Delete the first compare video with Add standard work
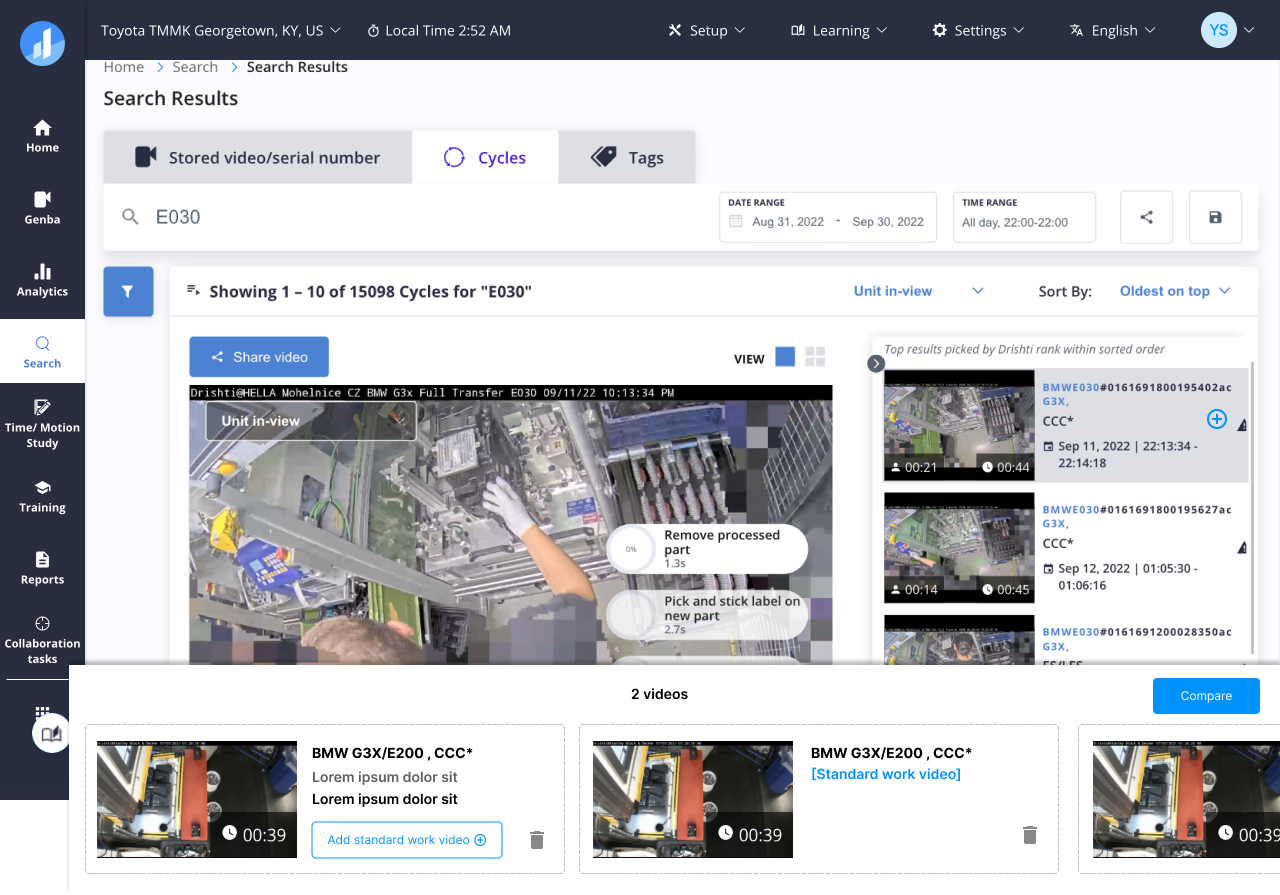Image resolution: width=1280 pixels, height=895 pixels. point(537,840)
